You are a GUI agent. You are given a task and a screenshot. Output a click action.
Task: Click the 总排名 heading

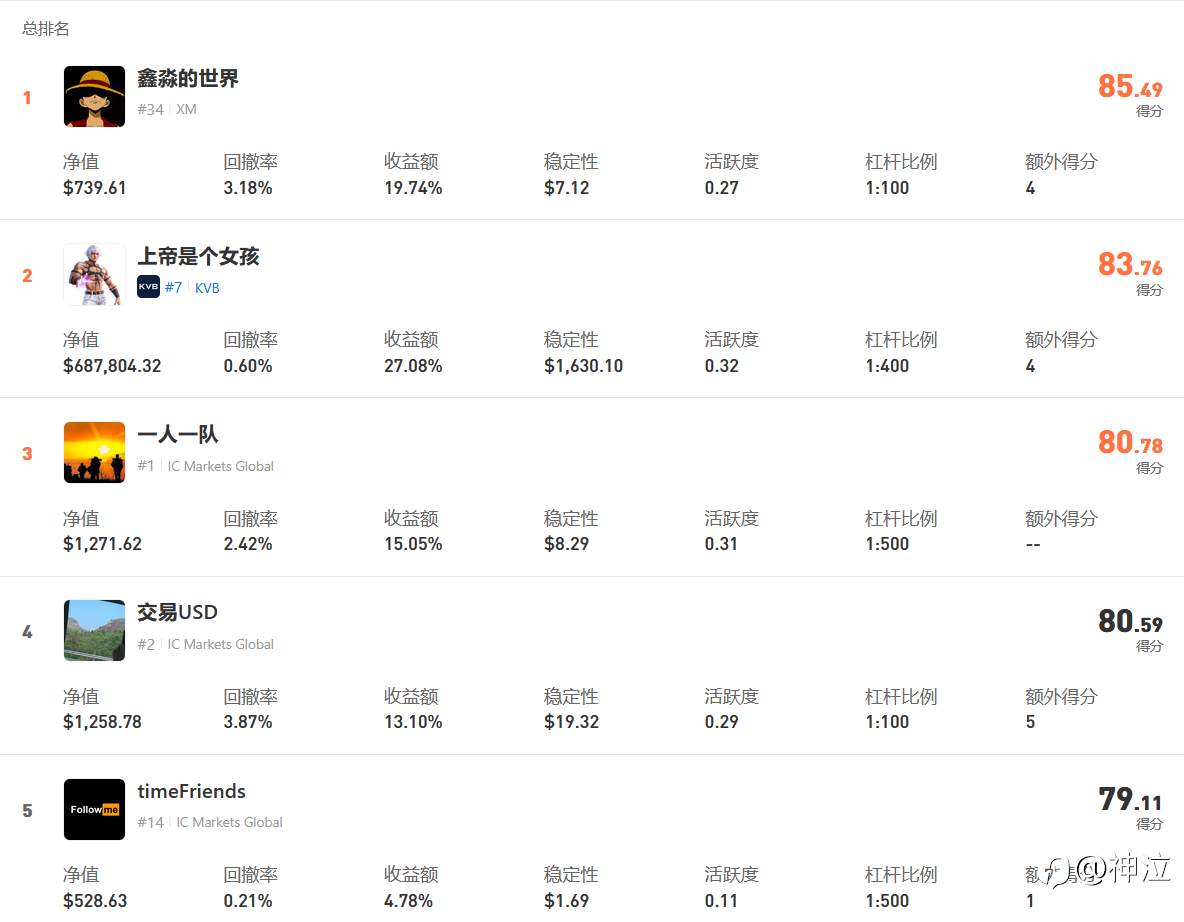pyautogui.click(x=45, y=29)
